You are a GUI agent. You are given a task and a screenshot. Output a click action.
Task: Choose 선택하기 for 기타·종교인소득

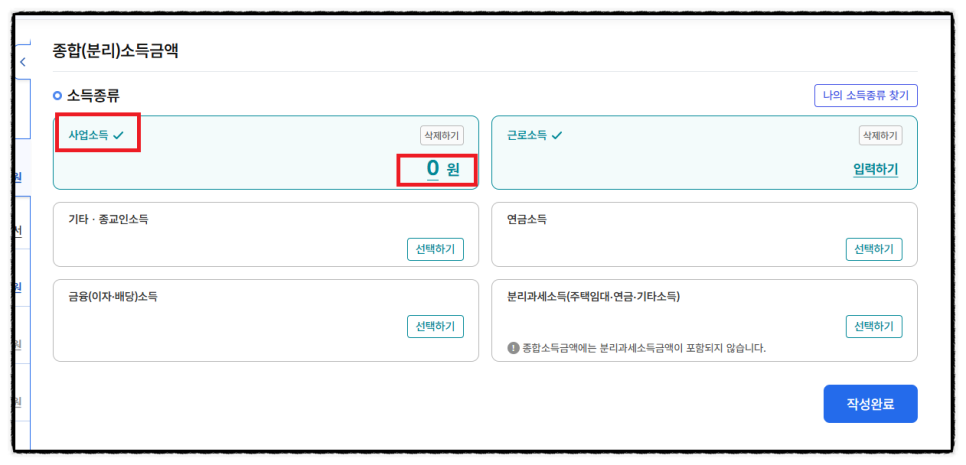(435, 249)
